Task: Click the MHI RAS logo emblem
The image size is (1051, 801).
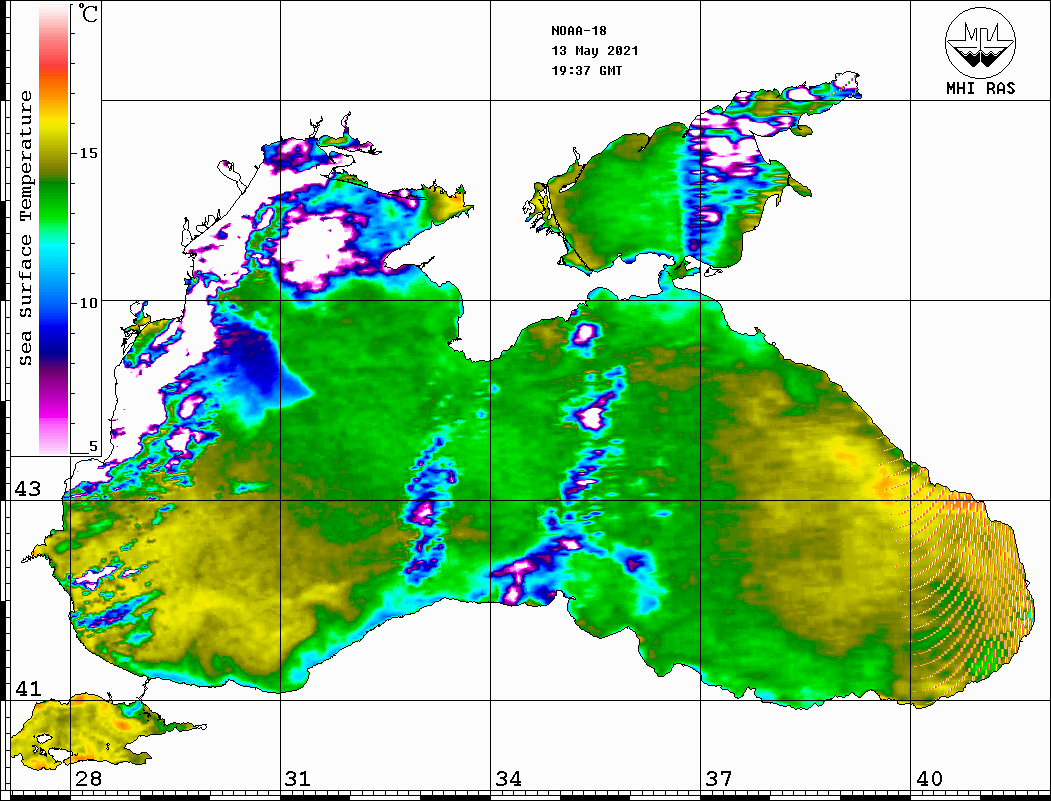Action: pyautogui.click(x=980, y=42)
